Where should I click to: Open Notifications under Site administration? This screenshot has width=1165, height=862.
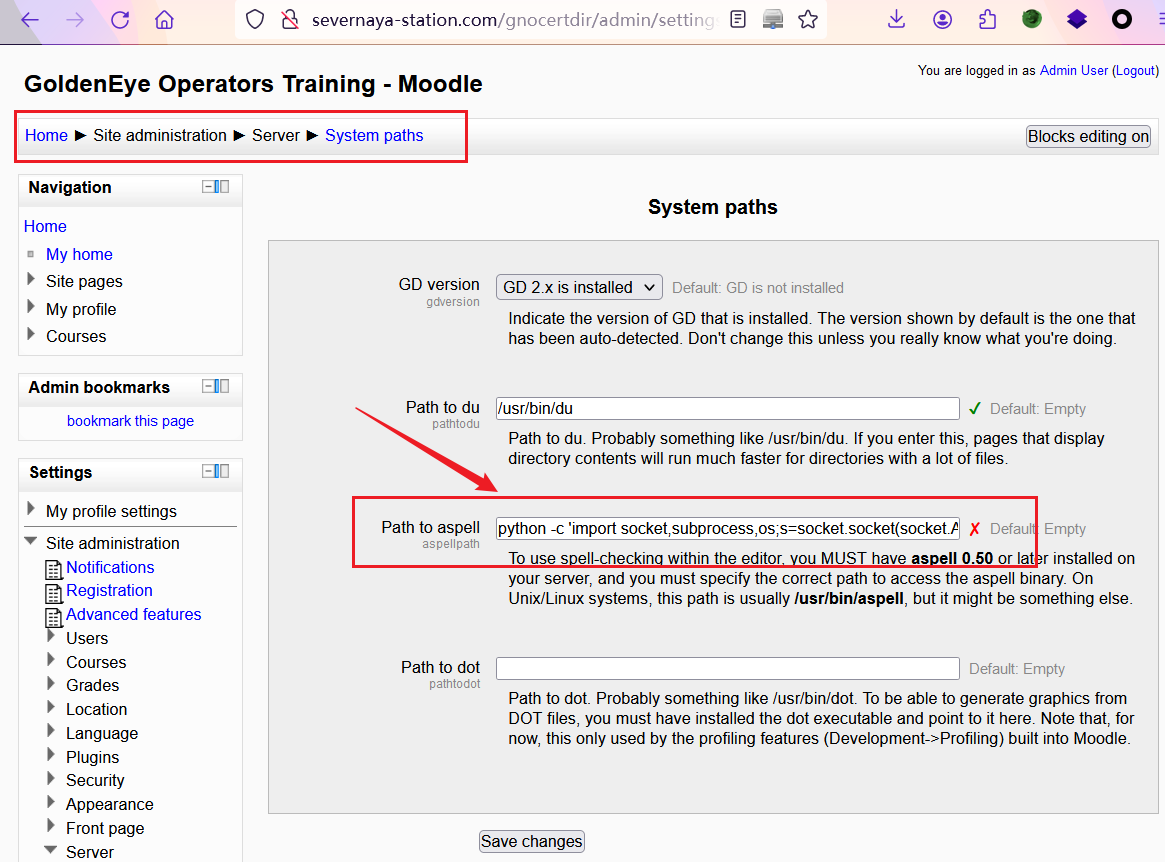point(110,567)
